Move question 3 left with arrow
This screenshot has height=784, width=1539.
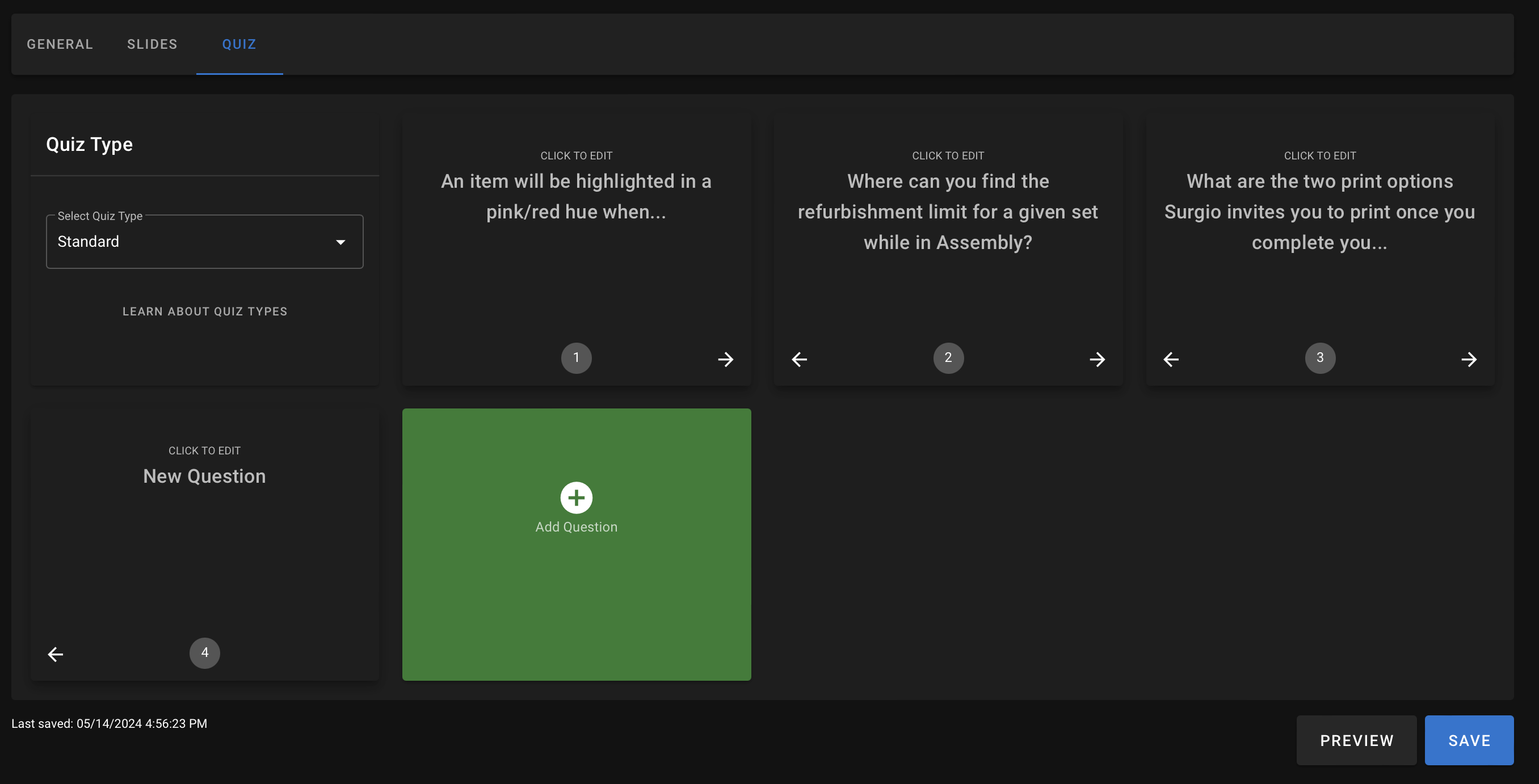pos(1171,359)
